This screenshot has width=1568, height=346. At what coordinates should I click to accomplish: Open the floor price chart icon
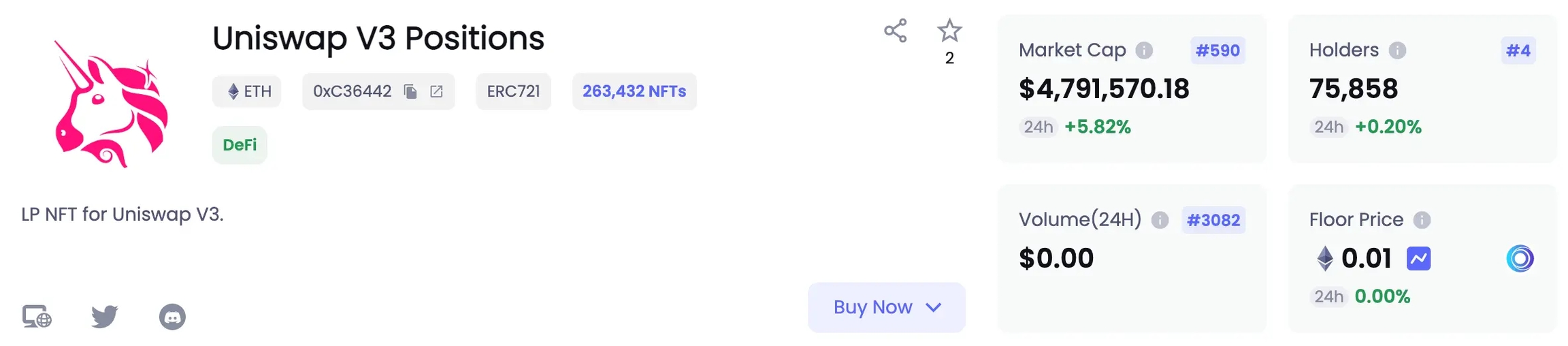click(x=1418, y=259)
